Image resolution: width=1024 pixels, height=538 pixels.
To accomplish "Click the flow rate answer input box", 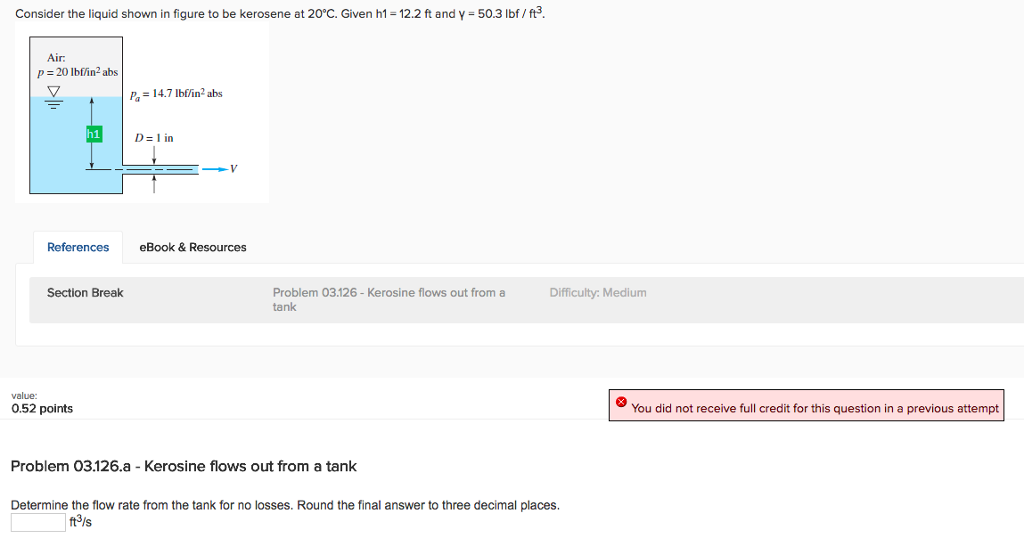I will (x=39, y=522).
